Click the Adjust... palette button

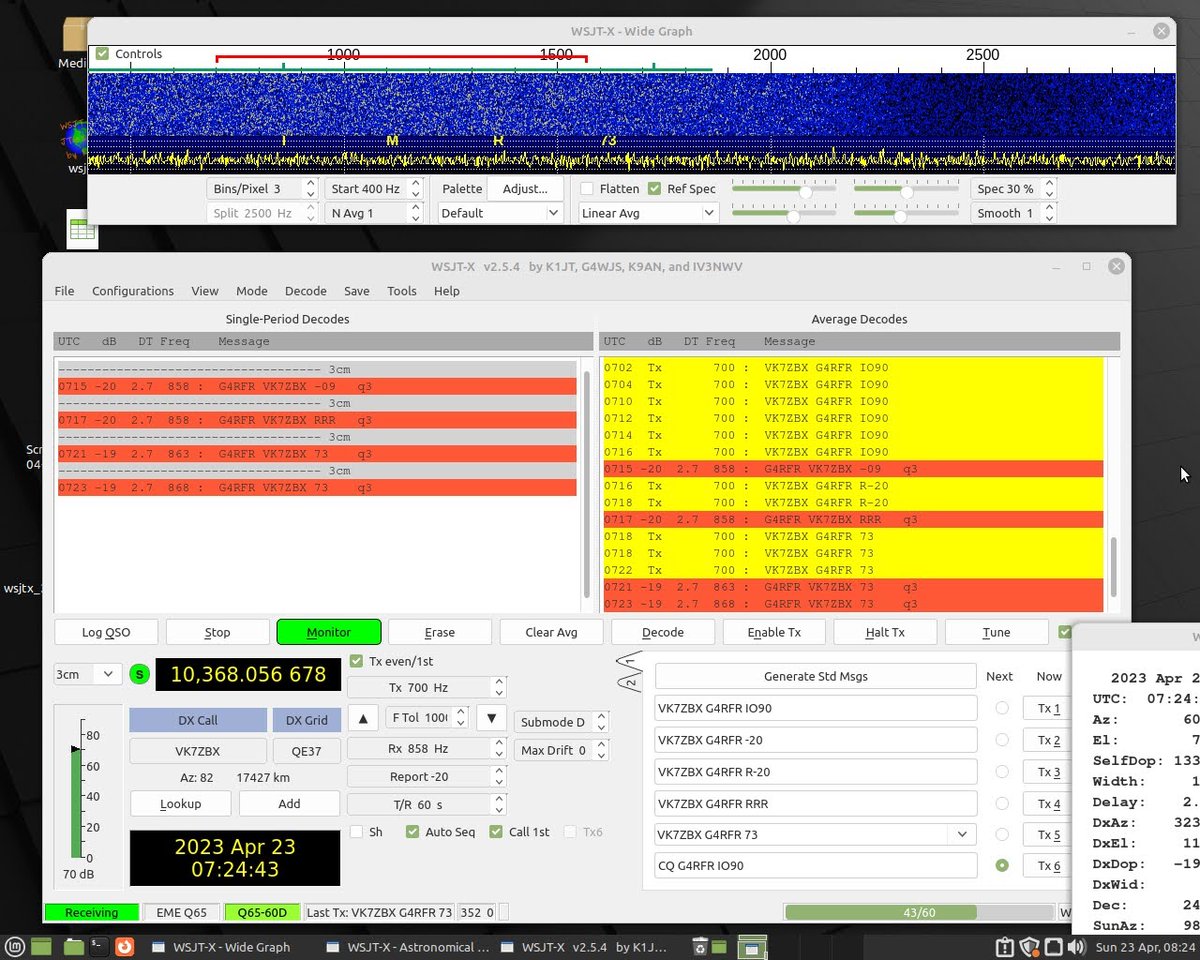coord(525,188)
